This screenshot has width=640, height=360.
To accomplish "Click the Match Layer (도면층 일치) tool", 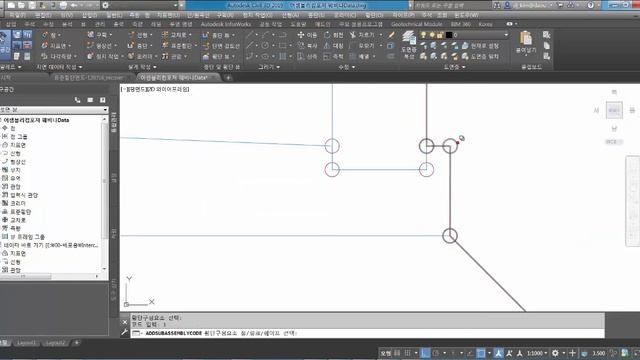I will point(480,56).
